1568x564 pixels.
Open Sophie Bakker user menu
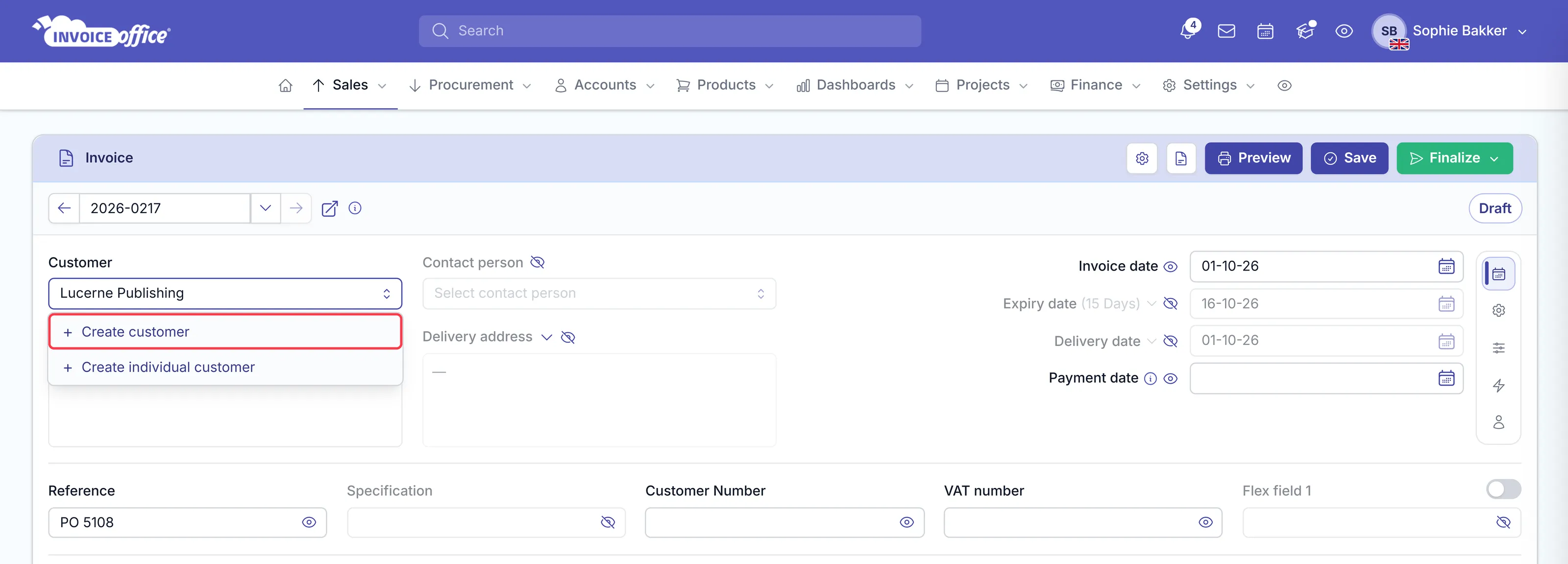tap(1450, 31)
